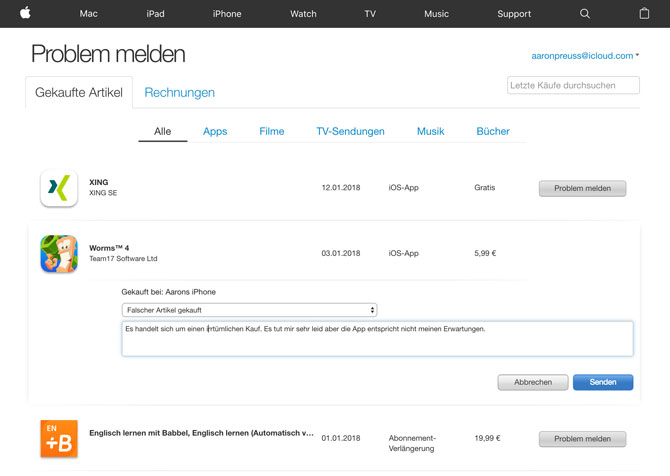Click Problem melden for XING
This screenshot has width=670, height=476.
click(582, 188)
